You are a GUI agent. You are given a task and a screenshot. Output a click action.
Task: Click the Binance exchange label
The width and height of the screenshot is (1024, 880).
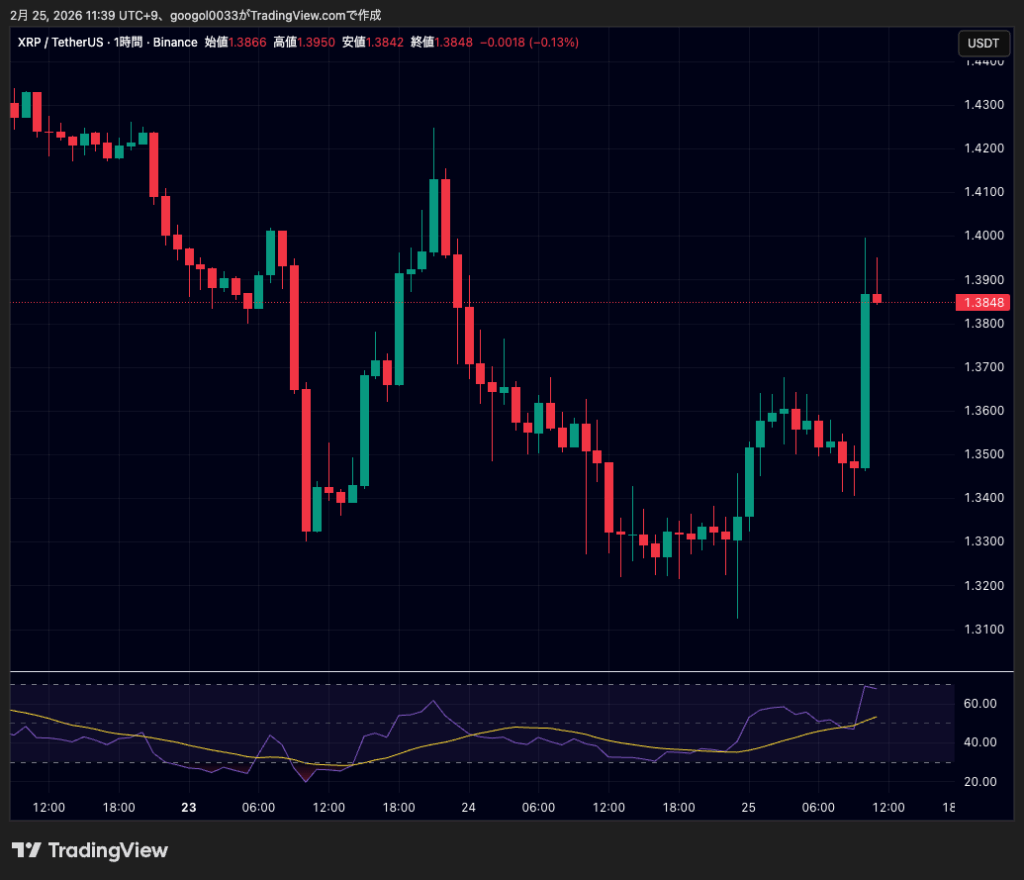point(175,42)
